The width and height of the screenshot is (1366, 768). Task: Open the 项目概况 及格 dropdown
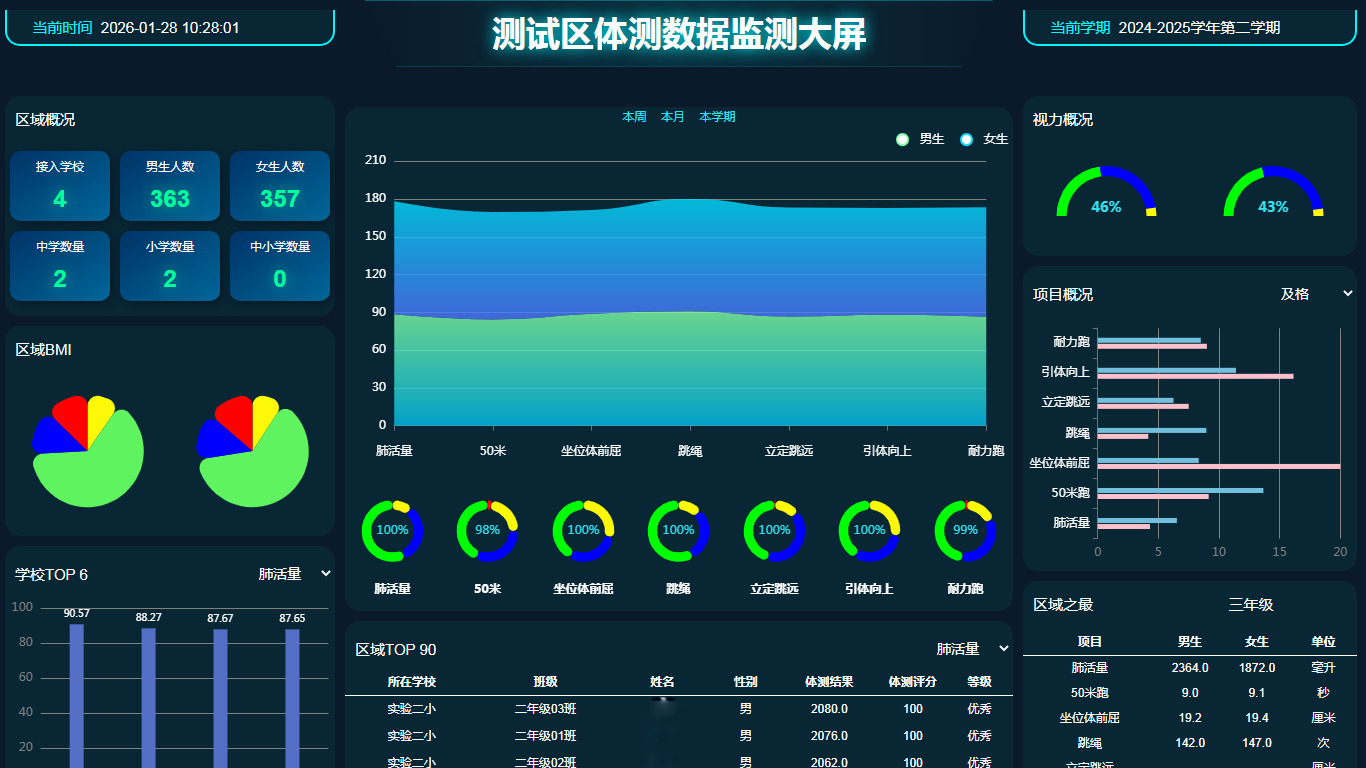1315,294
